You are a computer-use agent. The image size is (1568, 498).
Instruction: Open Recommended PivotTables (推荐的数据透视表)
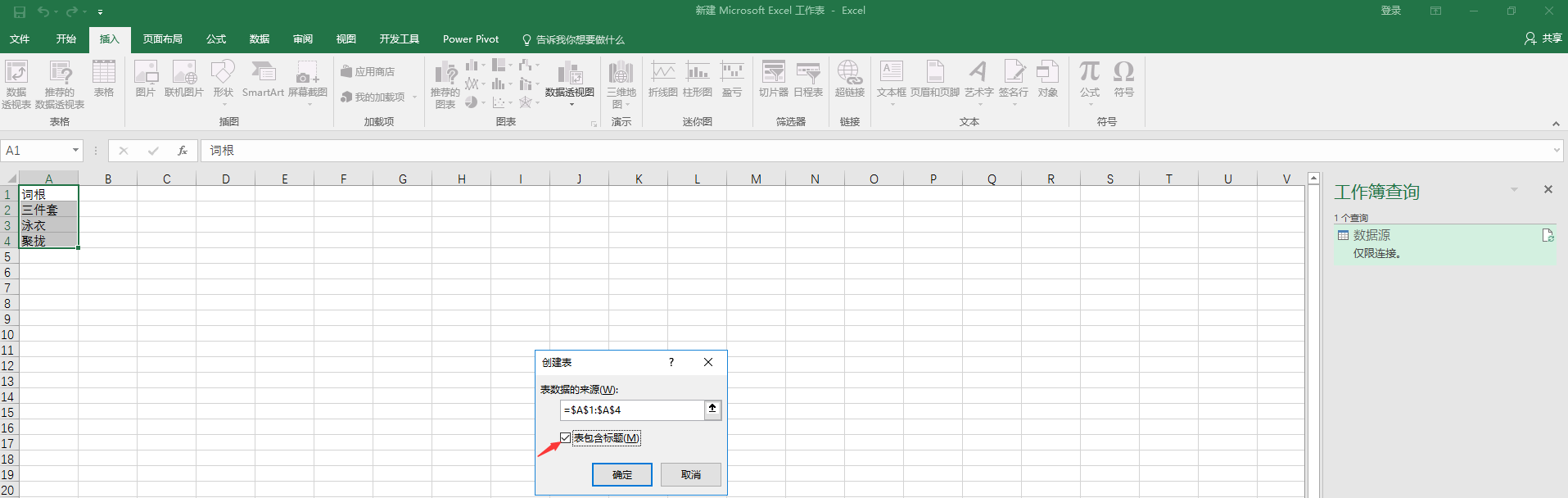(60, 84)
